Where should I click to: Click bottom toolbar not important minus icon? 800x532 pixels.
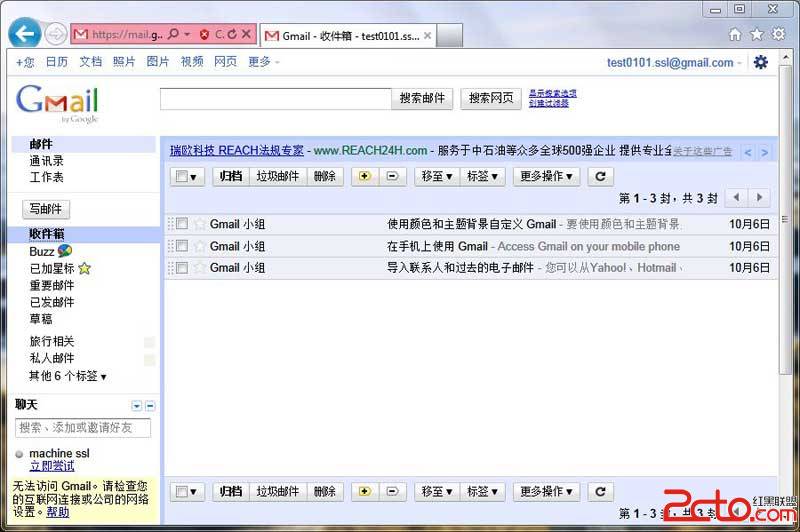[392, 492]
